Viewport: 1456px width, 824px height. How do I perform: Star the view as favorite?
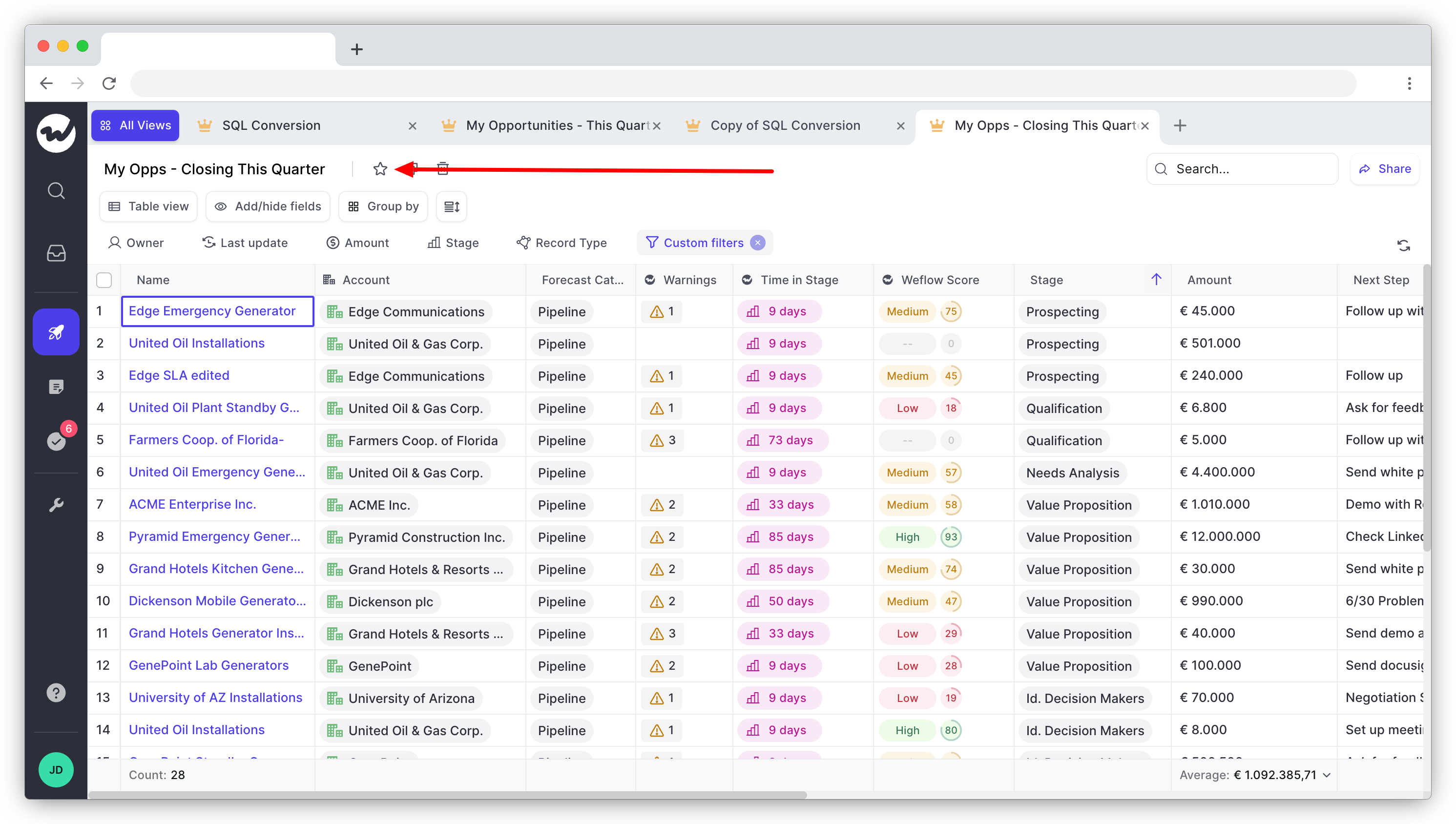(380, 168)
